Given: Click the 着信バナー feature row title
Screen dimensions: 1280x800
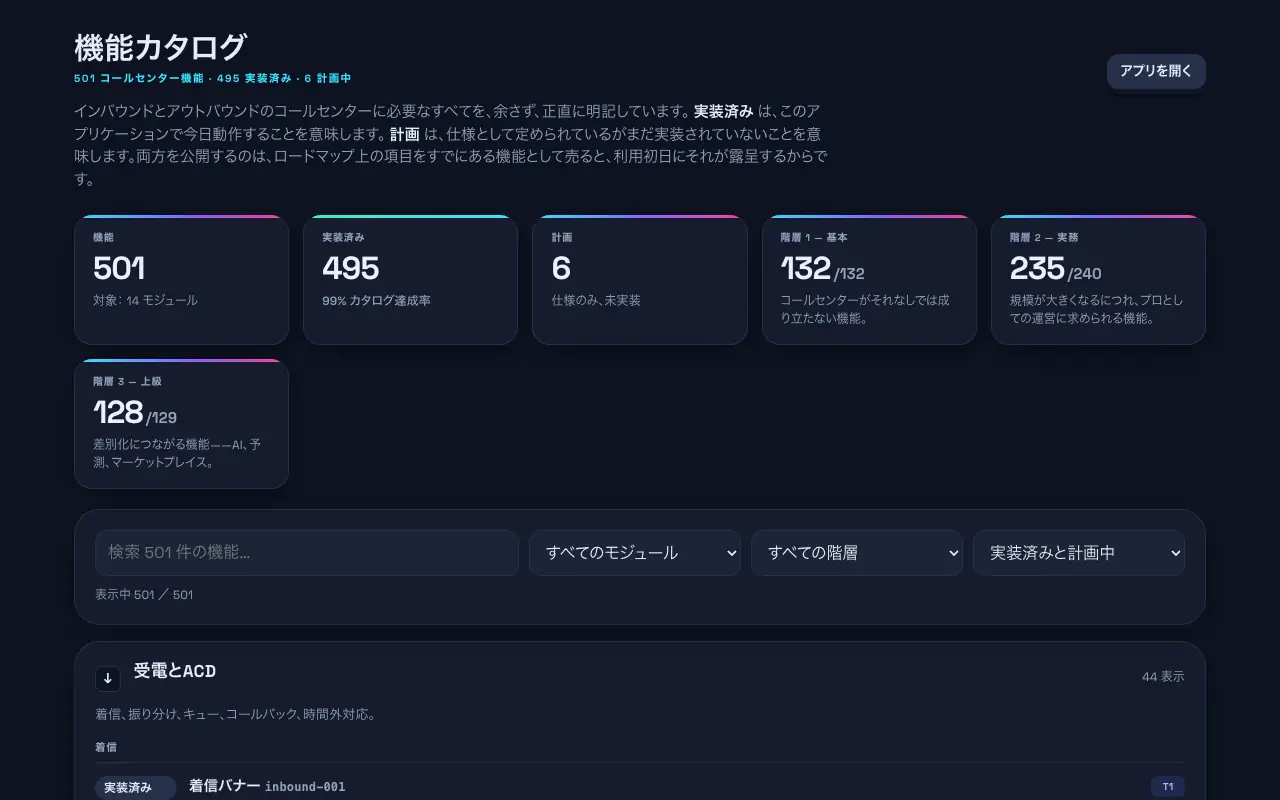Looking at the screenshot, I should [x=225, y=786].
